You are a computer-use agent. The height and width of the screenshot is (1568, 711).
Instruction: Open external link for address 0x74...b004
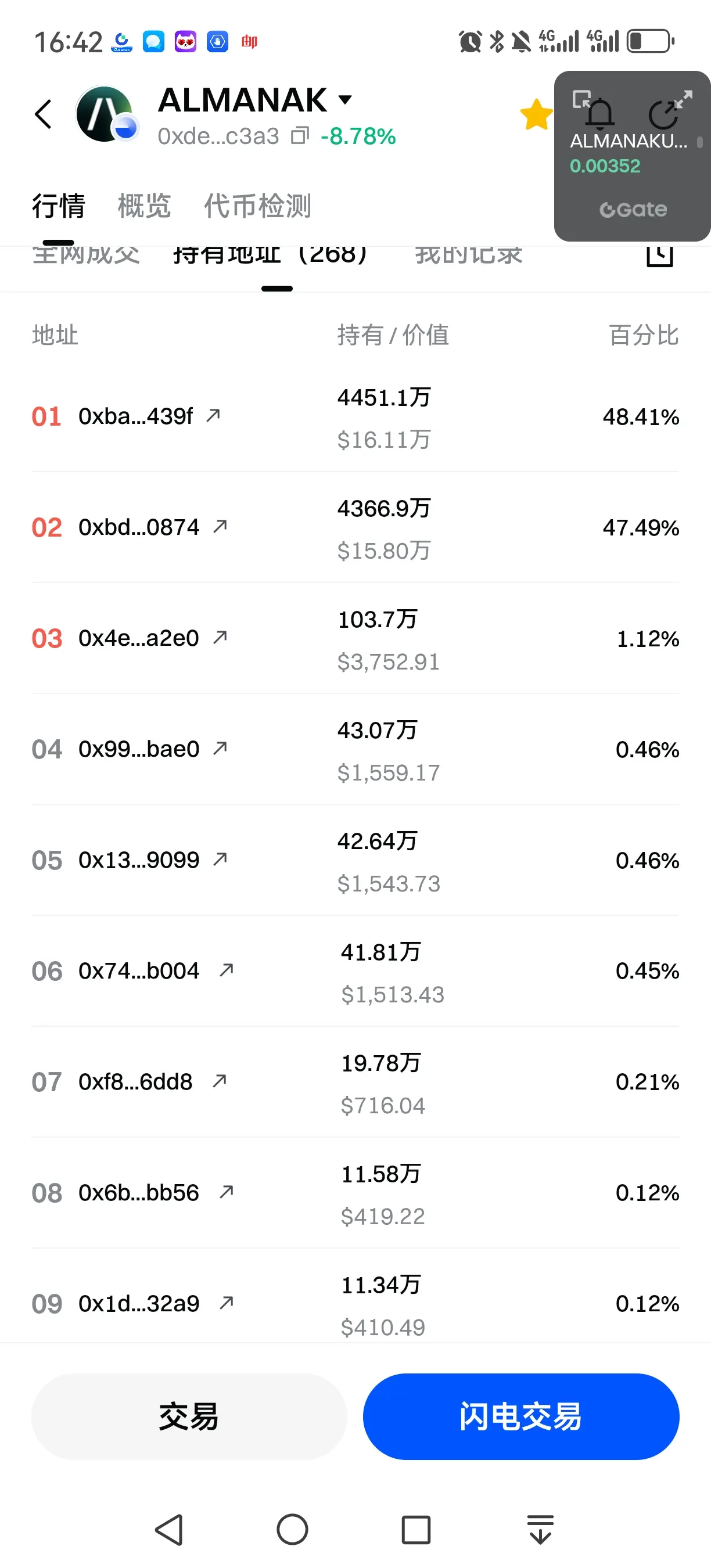227,970
